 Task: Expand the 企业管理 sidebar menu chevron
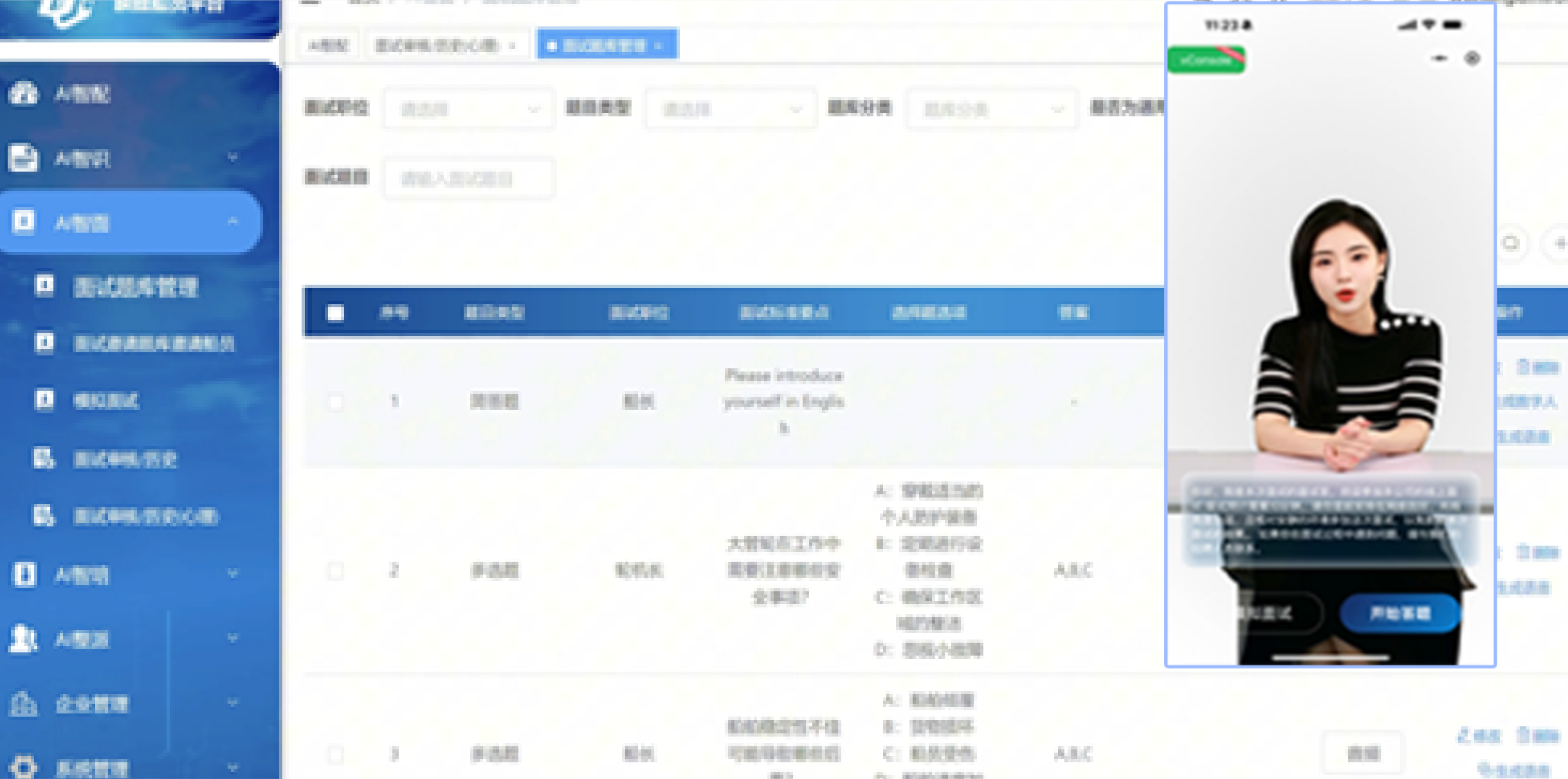point(233,703)
